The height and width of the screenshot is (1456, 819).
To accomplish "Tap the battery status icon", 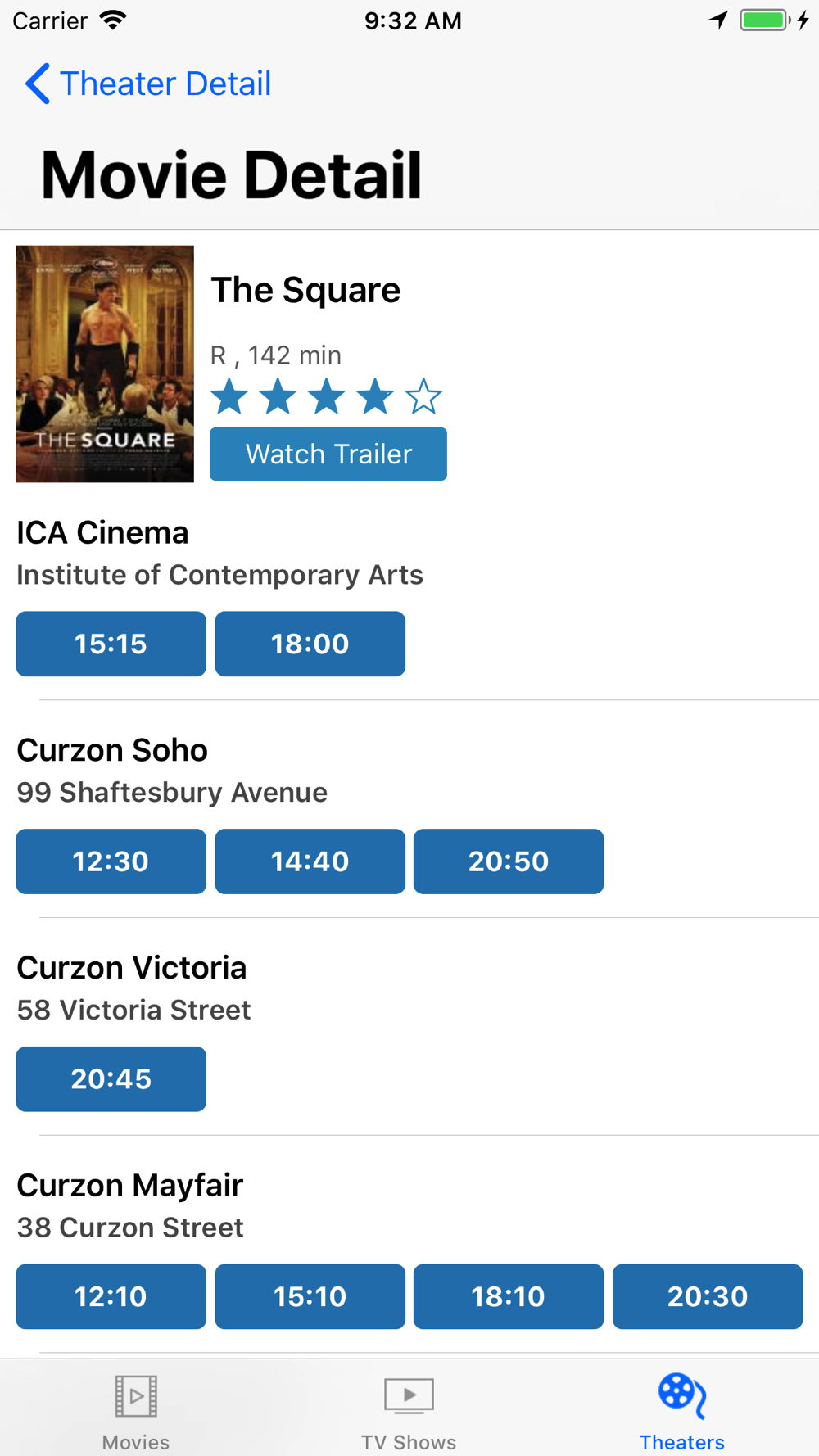I will (x=765, y=20).
